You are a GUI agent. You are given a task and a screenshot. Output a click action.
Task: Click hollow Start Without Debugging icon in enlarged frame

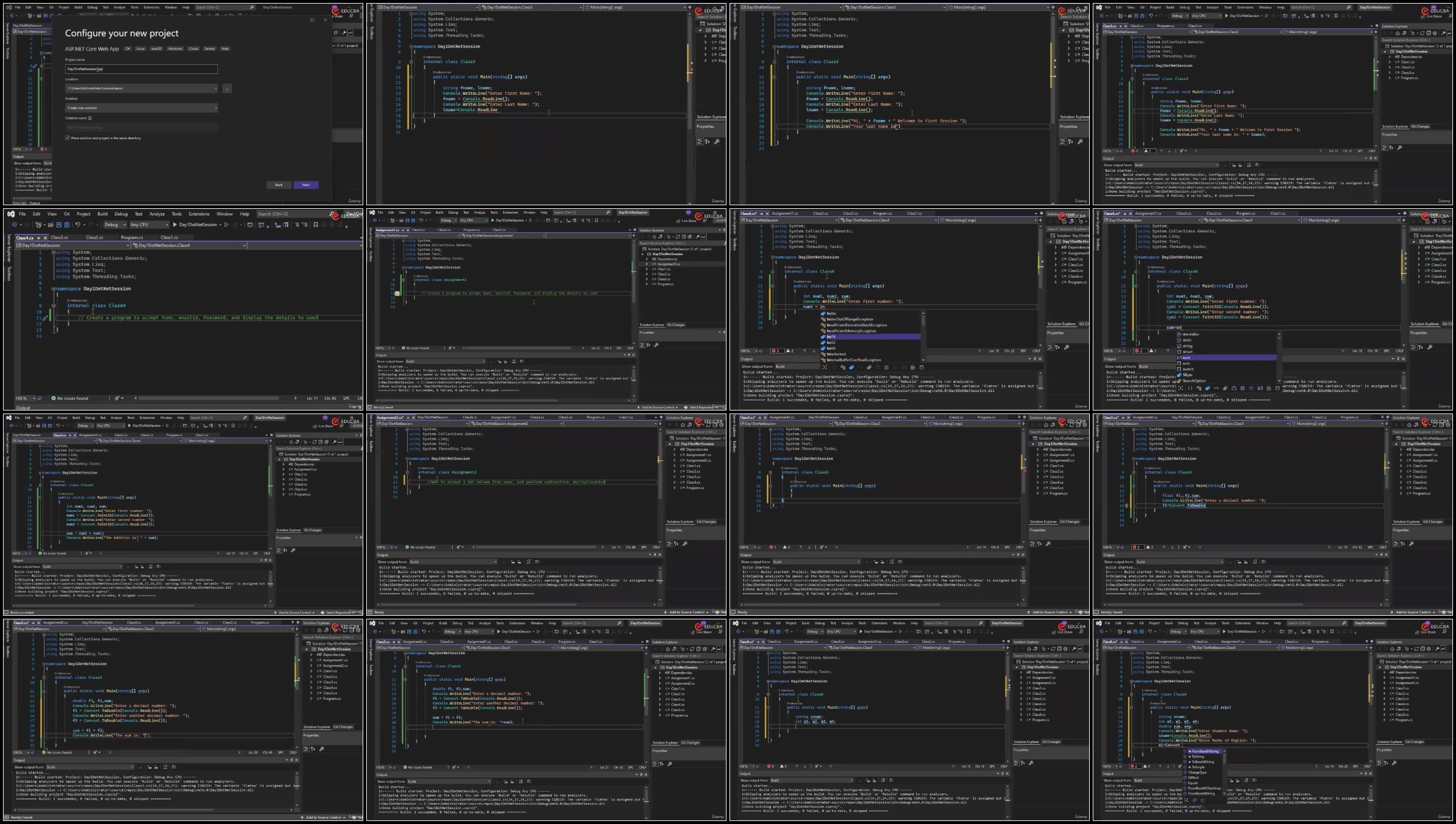pyautogui.click(x=226, y=224)
